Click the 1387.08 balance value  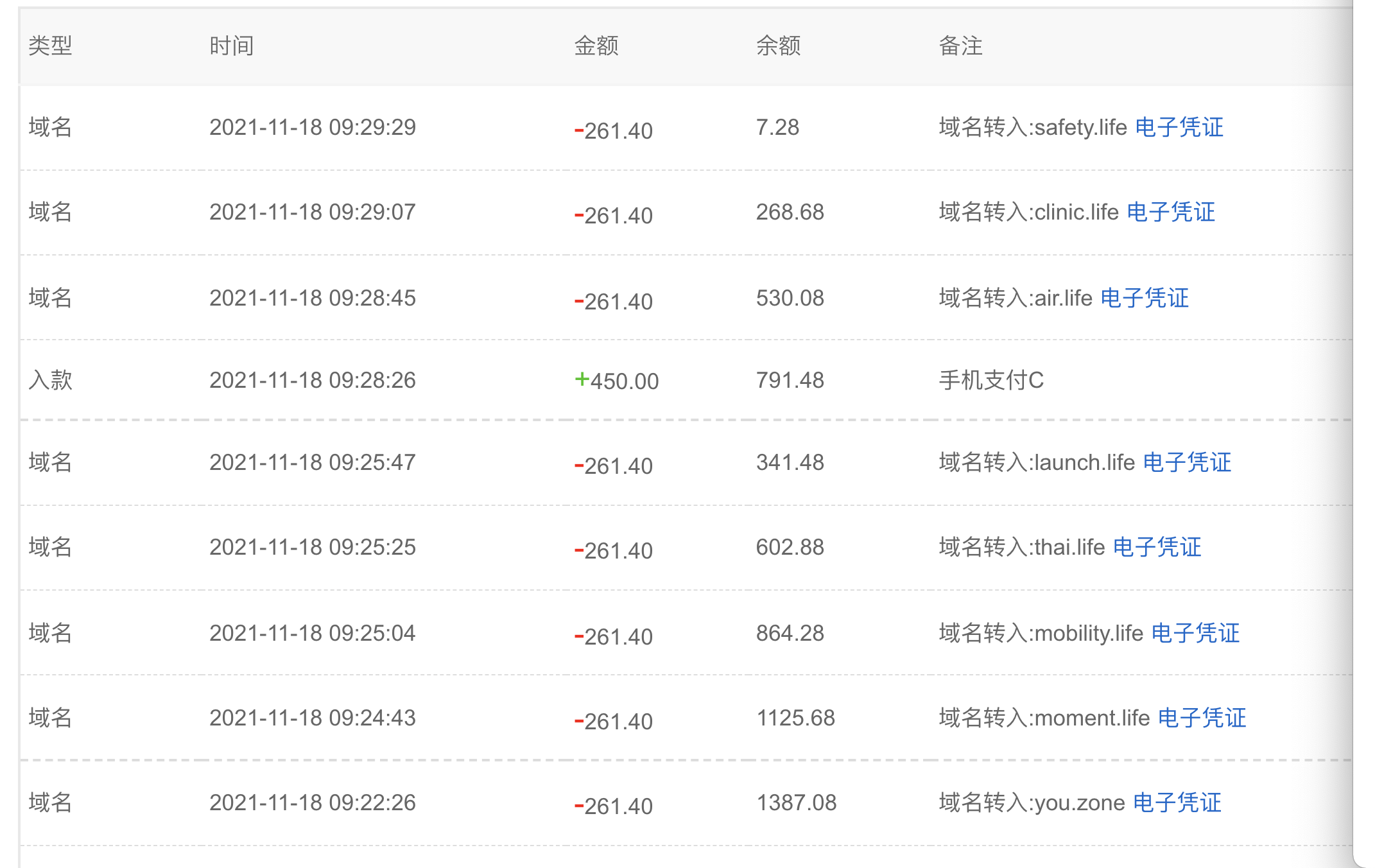796,803
